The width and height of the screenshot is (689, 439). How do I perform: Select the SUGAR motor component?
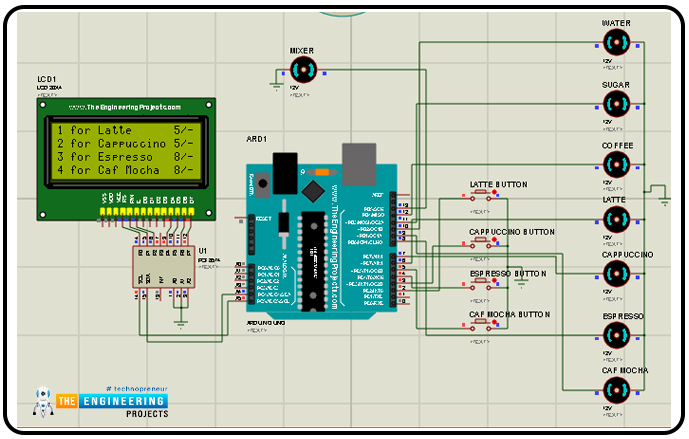(616, 104)
